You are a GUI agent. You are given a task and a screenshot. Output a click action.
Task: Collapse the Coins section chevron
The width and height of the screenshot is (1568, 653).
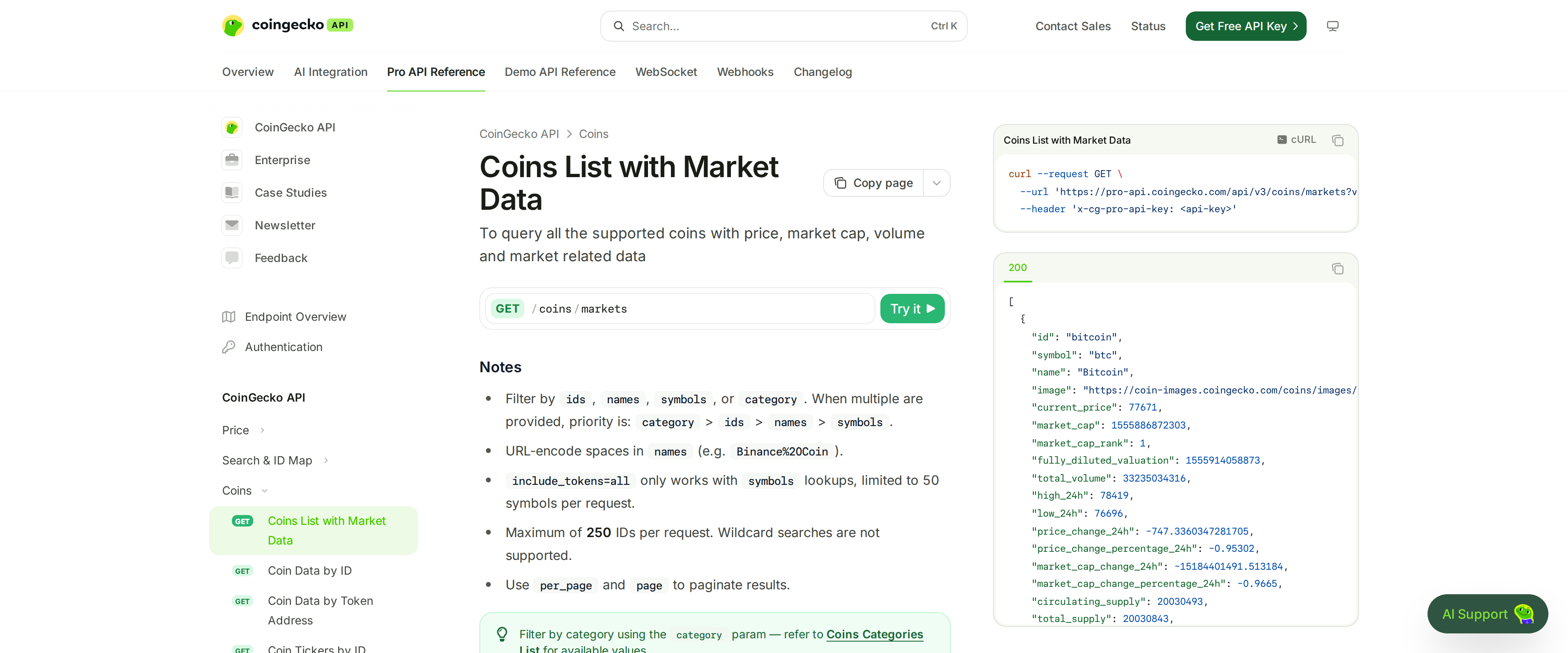click(265, 491)
